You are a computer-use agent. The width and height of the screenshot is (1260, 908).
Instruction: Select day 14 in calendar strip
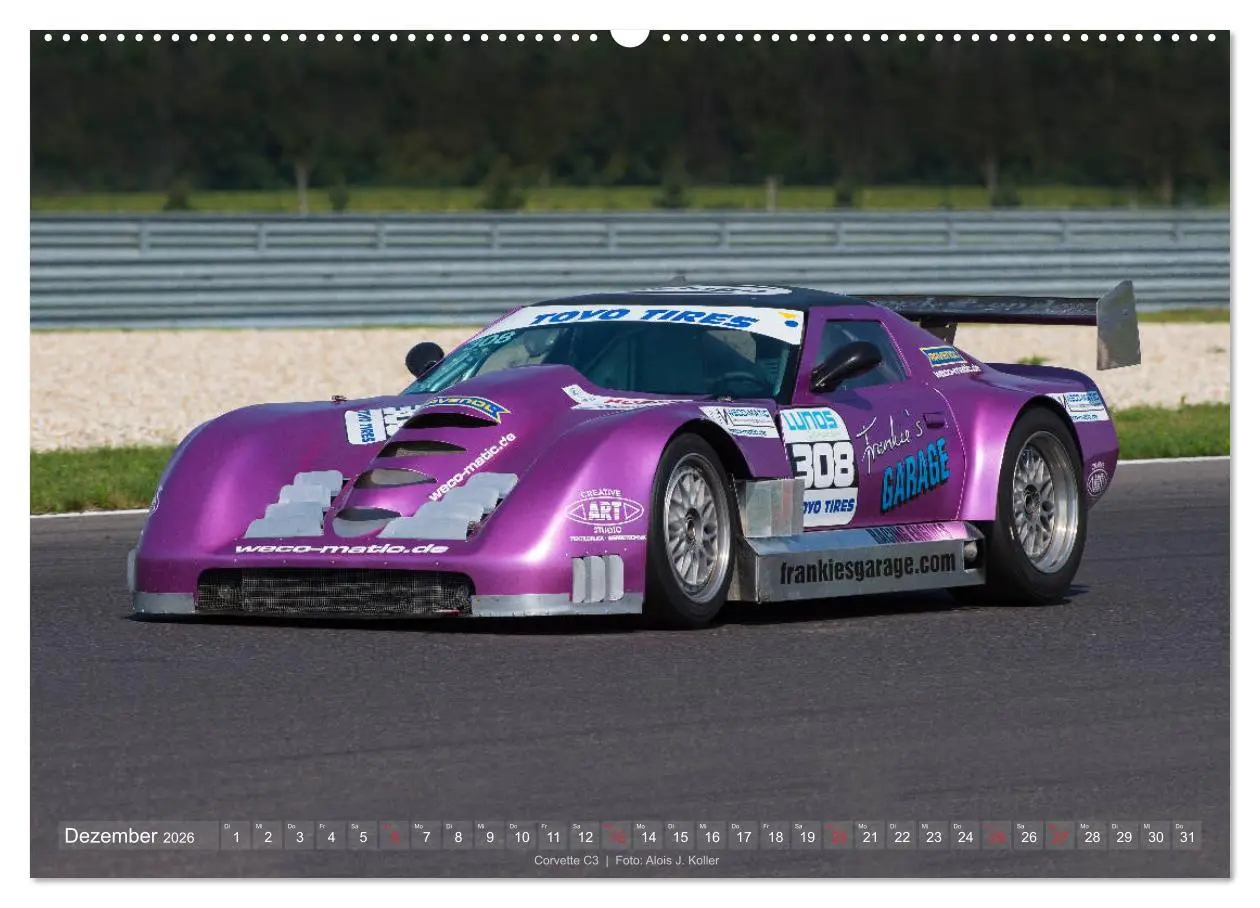648,836
